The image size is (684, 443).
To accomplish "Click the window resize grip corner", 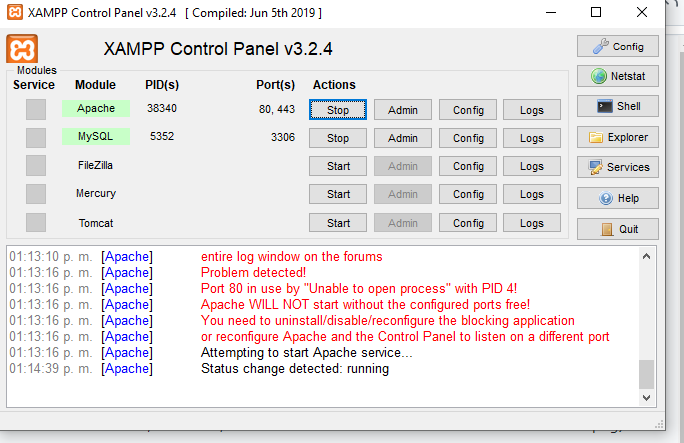I will pos(659,424).
